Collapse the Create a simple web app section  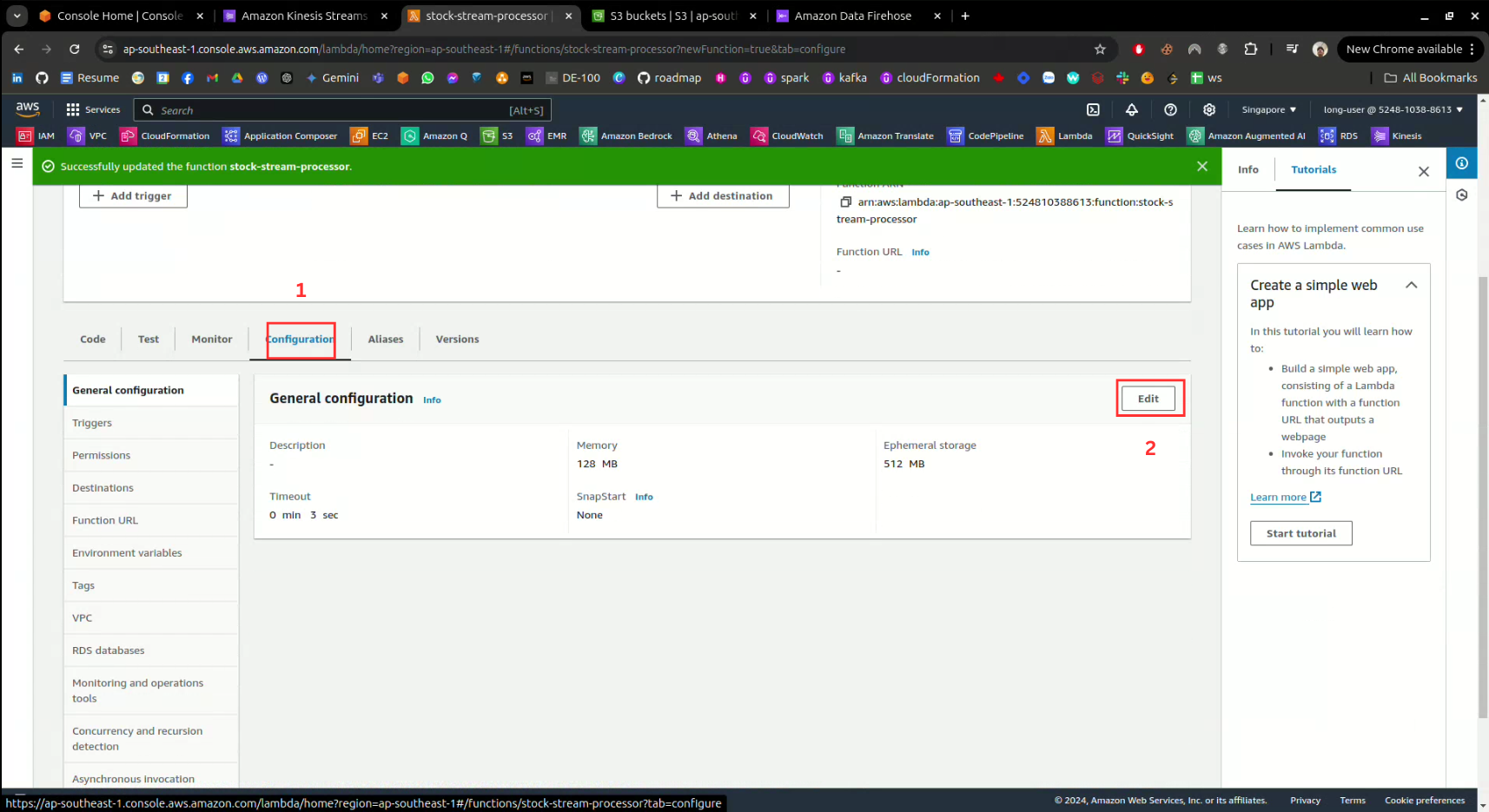1411,286
